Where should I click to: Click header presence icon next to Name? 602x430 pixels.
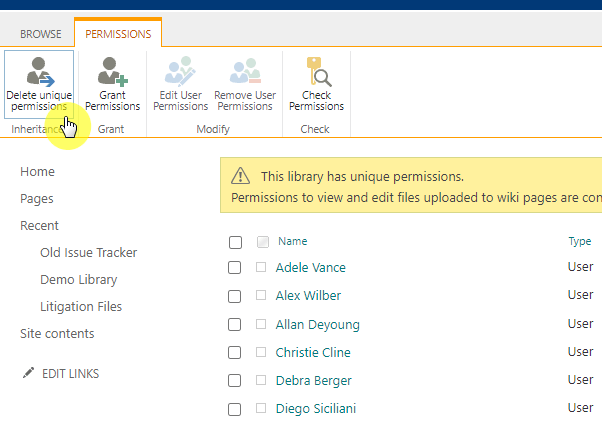click(x=263, y=242)
